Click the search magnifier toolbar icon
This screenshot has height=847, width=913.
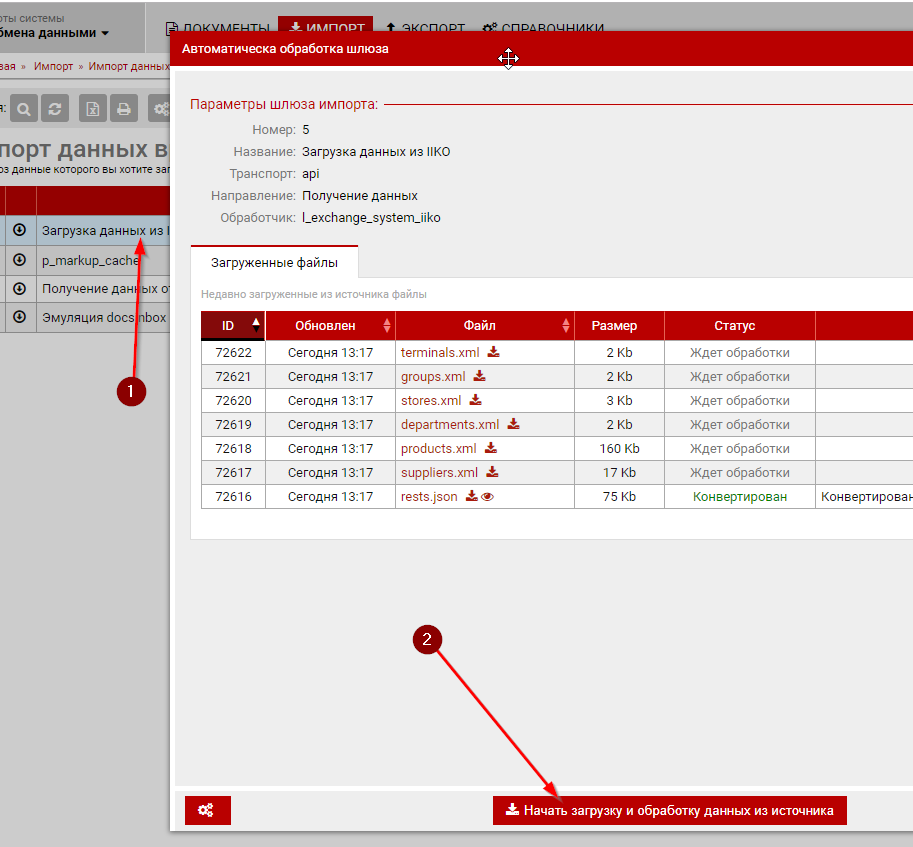[x=24, y=109]
